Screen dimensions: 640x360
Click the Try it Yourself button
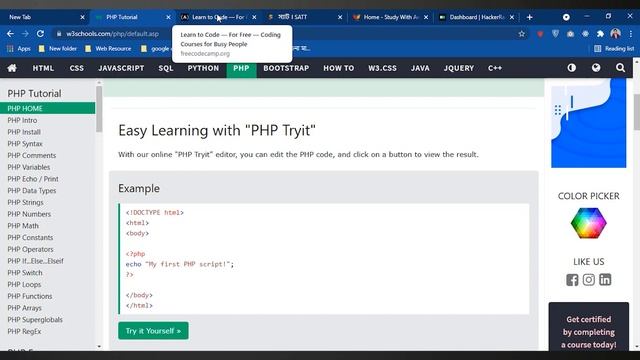point(153,331)
